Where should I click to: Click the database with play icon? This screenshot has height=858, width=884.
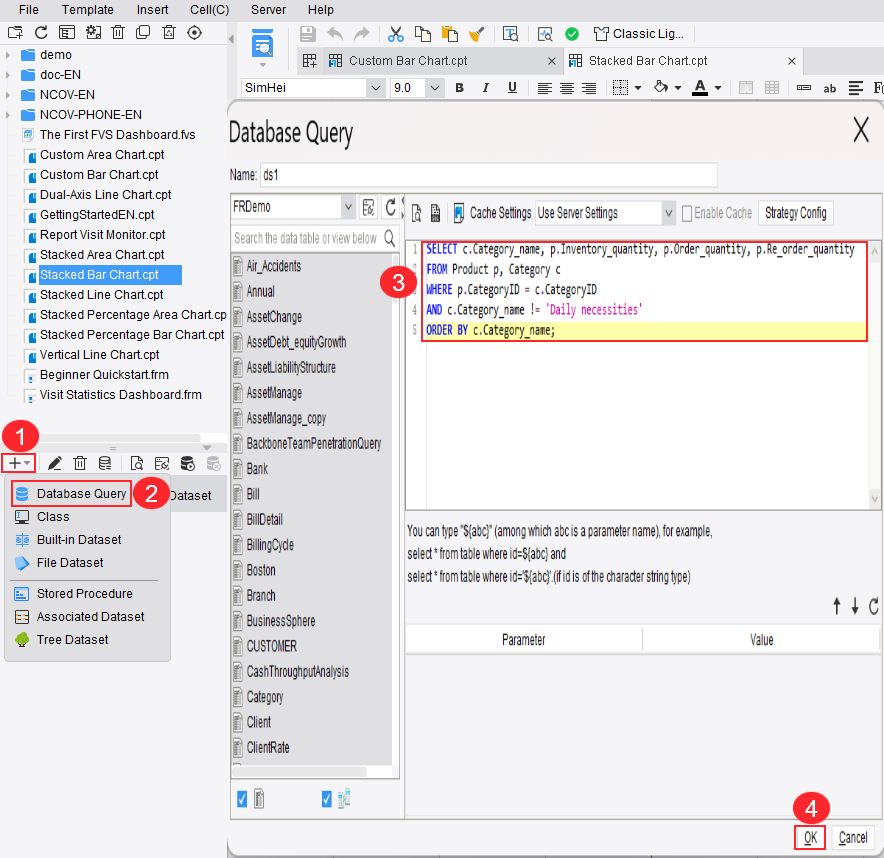[x=187, y=463]
